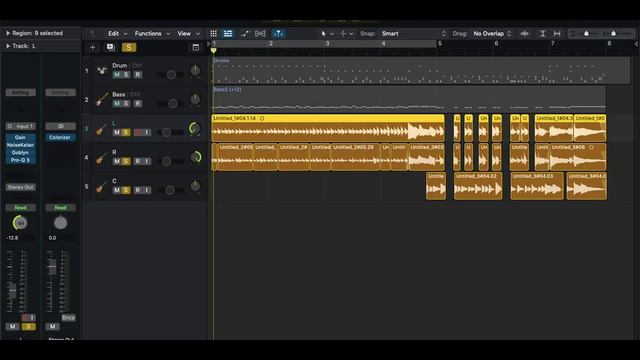Adjust the Drum track volume slider

[171, 75]
